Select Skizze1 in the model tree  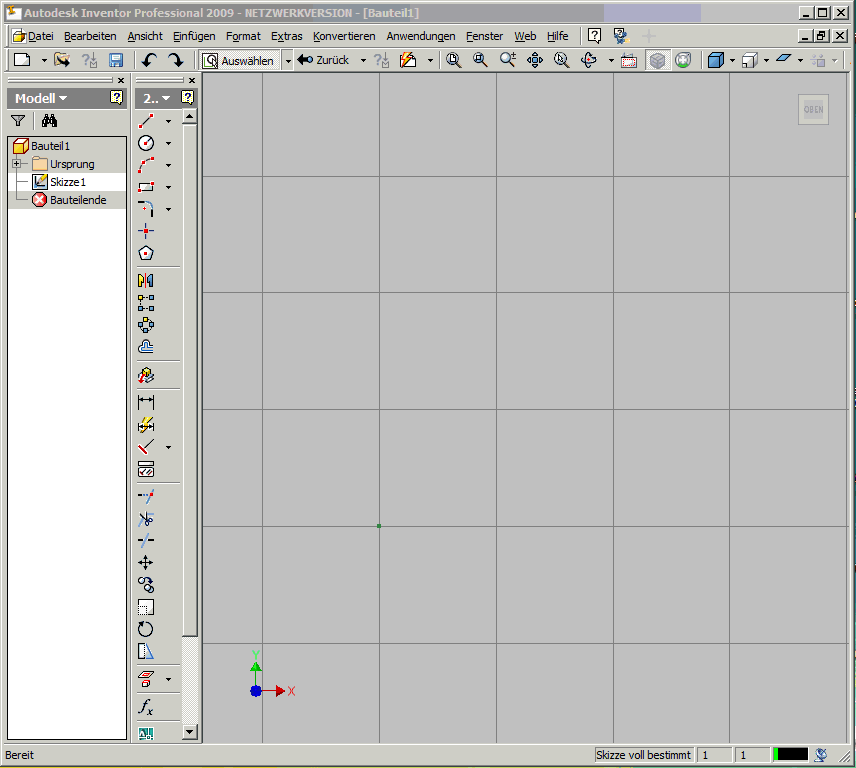(67, 182)
